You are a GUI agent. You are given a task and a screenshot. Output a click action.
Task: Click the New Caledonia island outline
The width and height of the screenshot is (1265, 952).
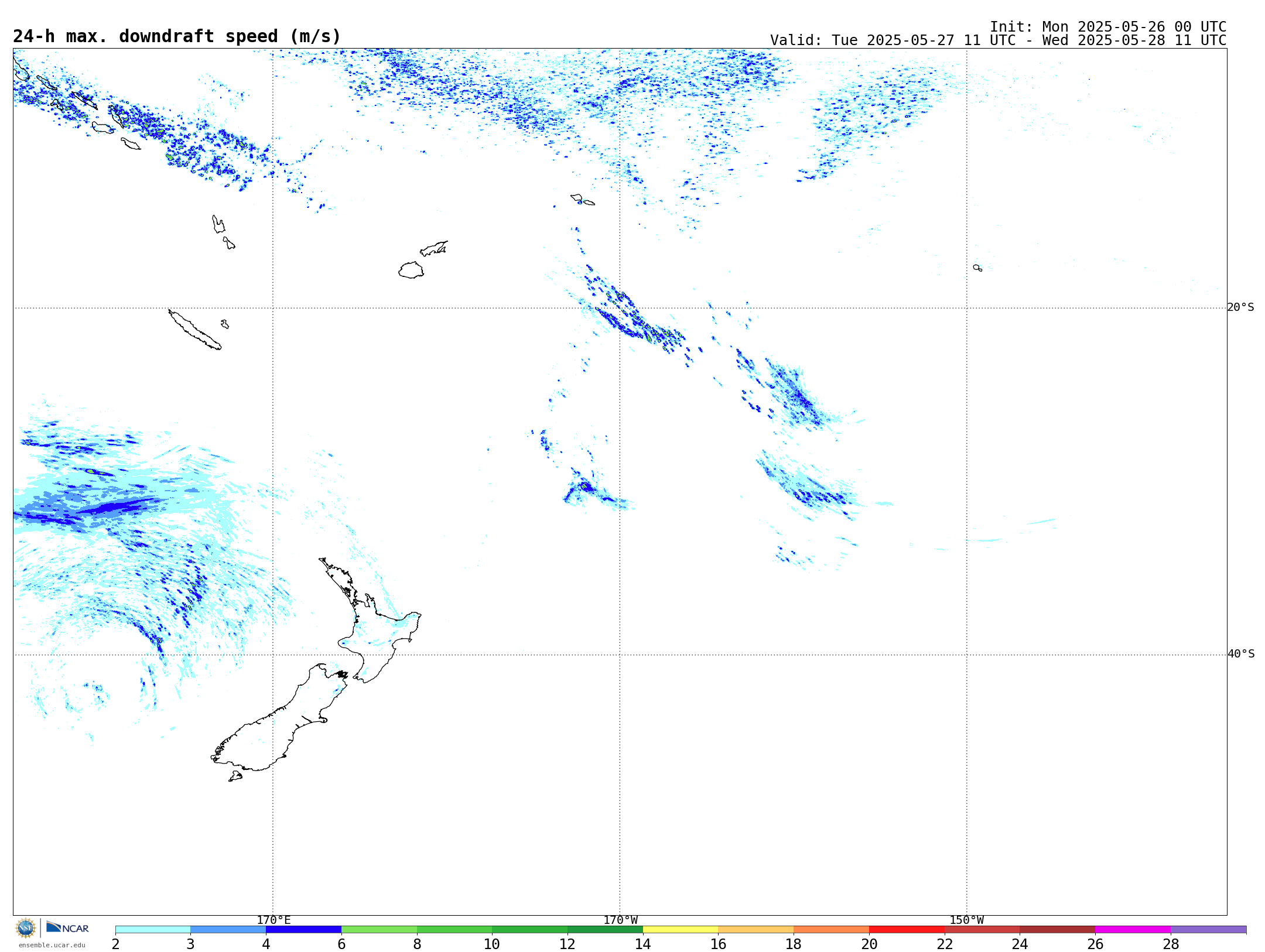pos(194,330)
